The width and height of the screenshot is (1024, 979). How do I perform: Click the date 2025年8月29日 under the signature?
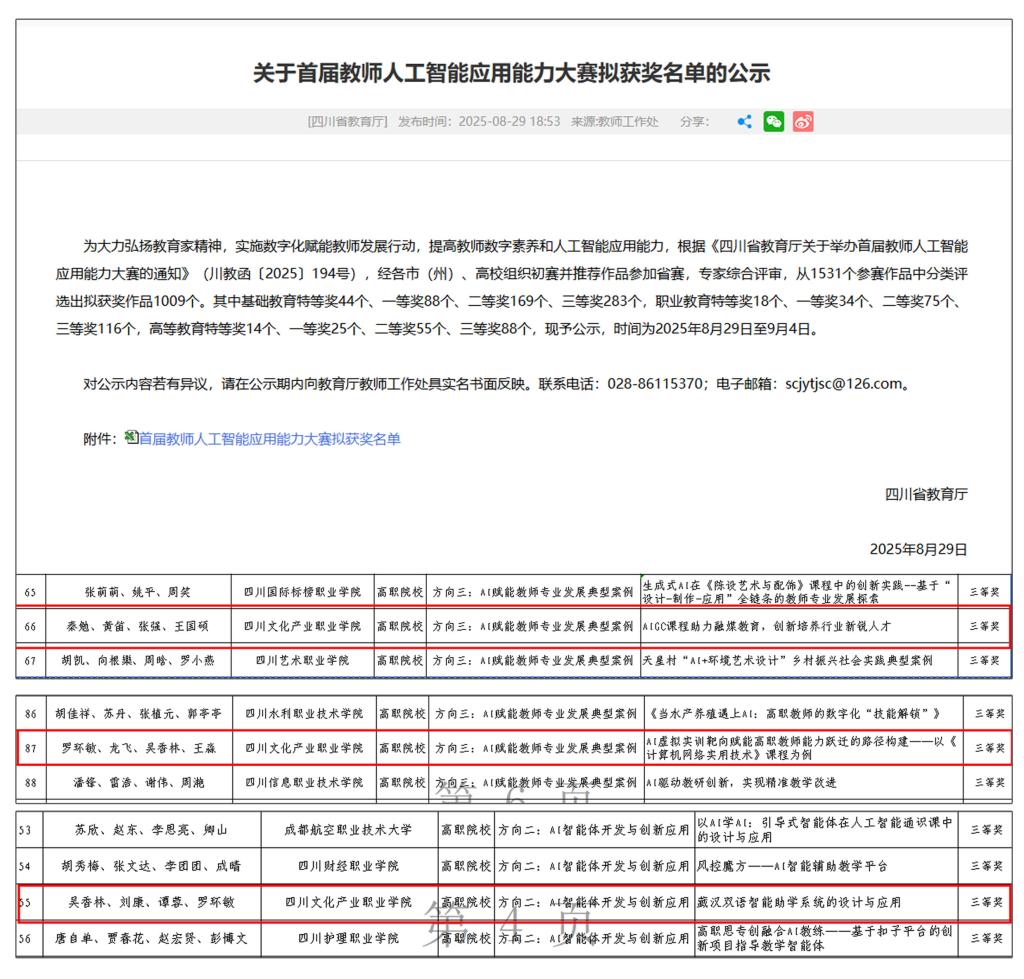click(918, 549)
